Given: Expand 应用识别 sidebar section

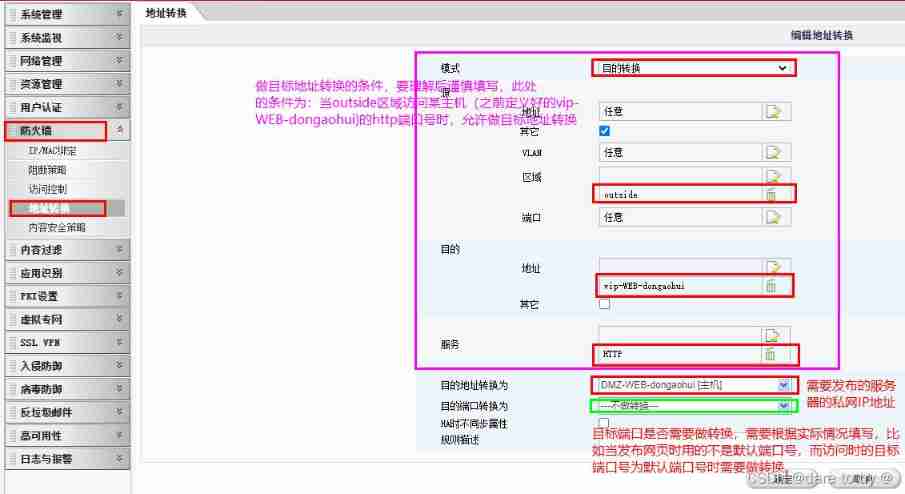Looking at the screenshot, I should click(66, 273).
